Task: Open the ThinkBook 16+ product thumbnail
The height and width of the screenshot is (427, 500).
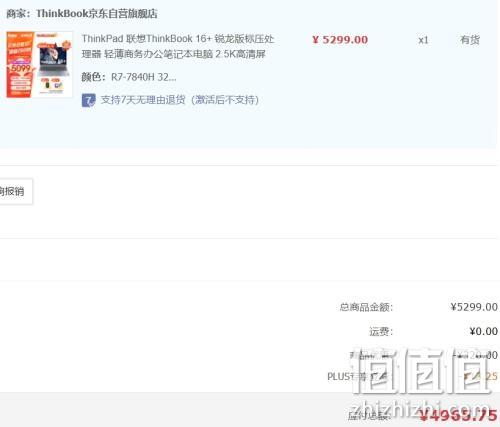Action: tap(39, 64)
